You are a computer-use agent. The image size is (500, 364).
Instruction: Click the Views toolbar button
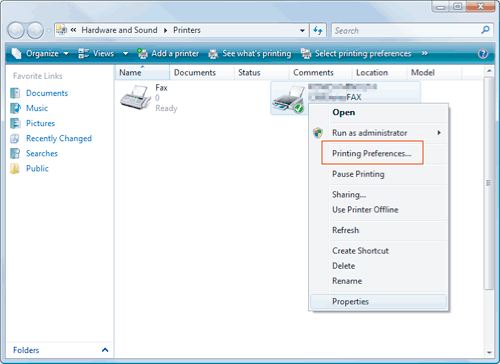point(96,53)
